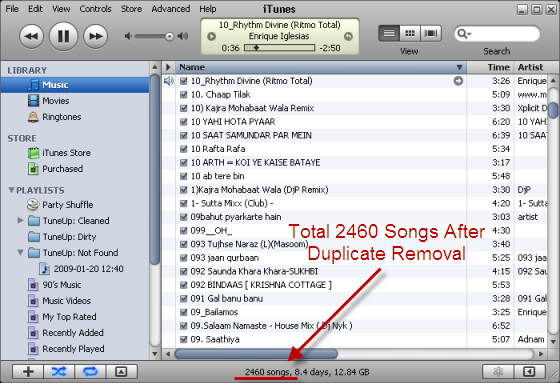This screenshot has height=383, width=560.
Task: Click the arrow link on Rhythm Divine row
Action: coord(458,81)
